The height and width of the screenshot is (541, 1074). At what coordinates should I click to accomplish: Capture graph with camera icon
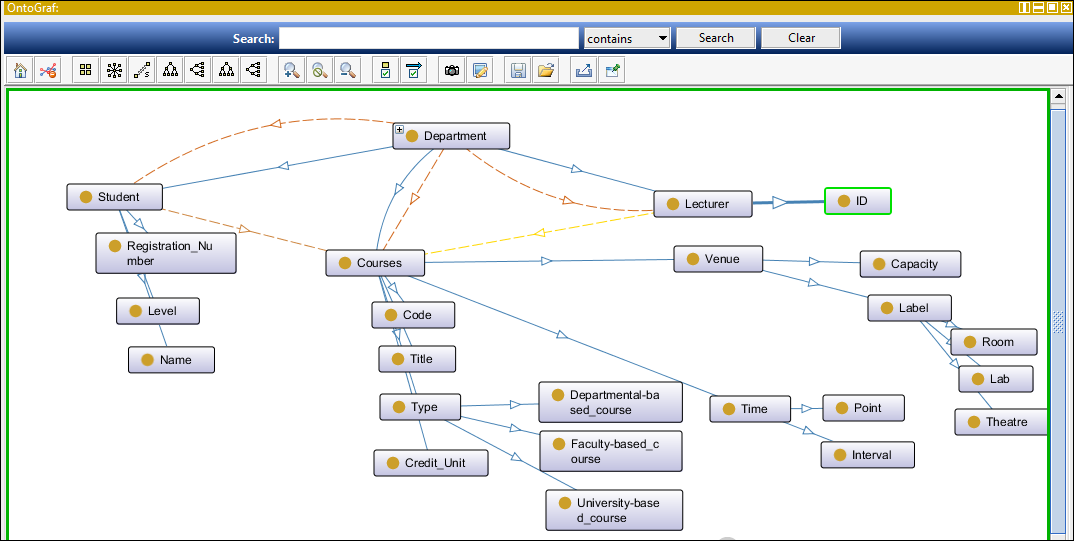452,70
